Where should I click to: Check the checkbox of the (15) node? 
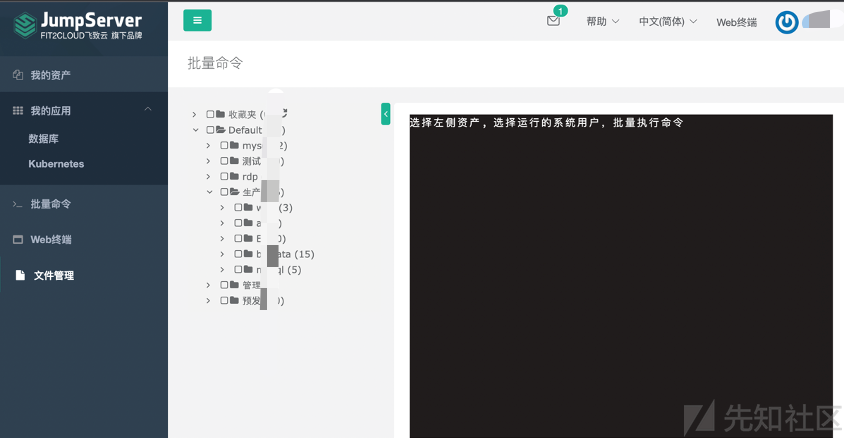pyautogui.click(x=238, y=253)
